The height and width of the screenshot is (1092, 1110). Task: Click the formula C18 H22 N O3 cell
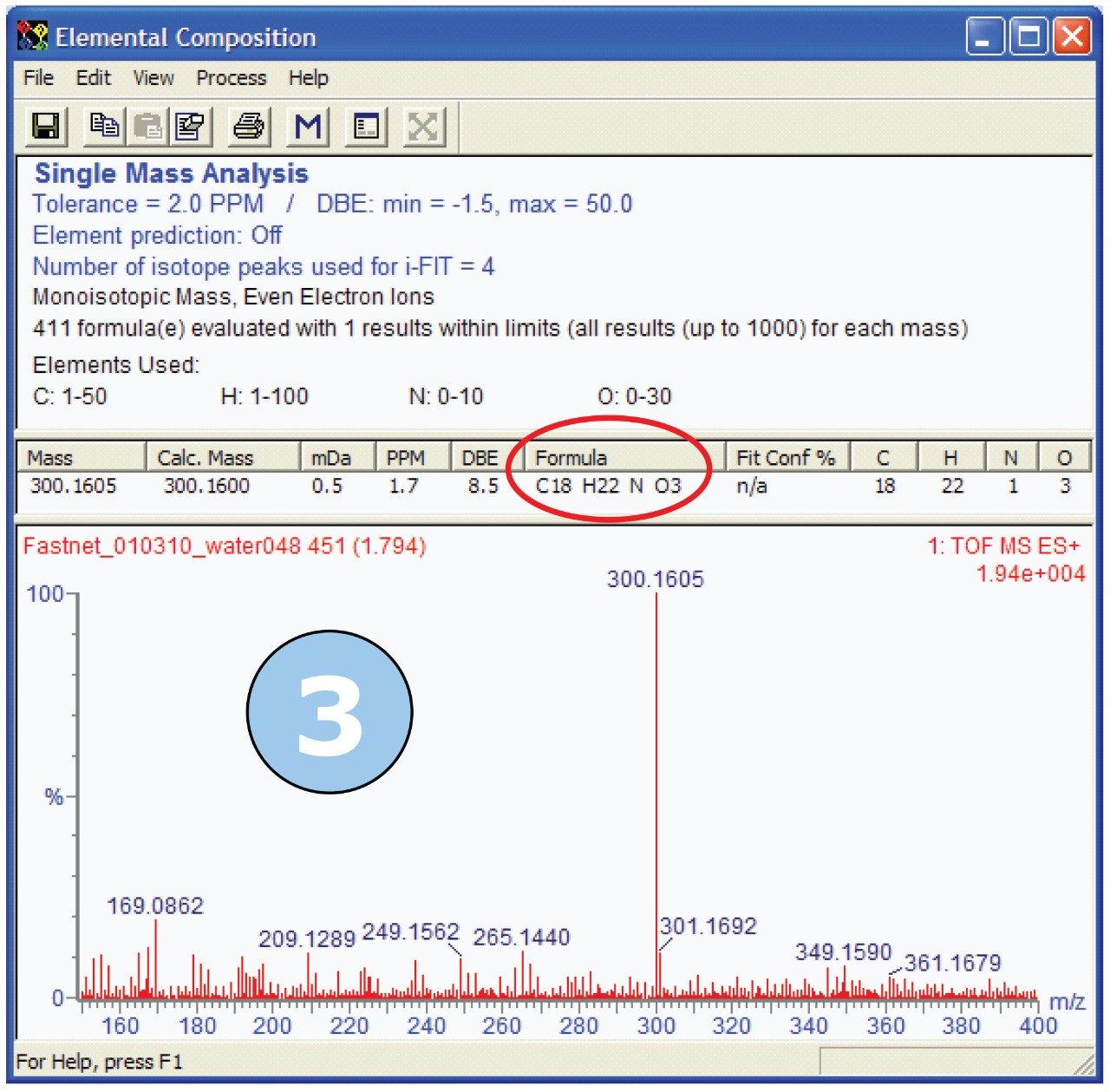coord(609,486)
